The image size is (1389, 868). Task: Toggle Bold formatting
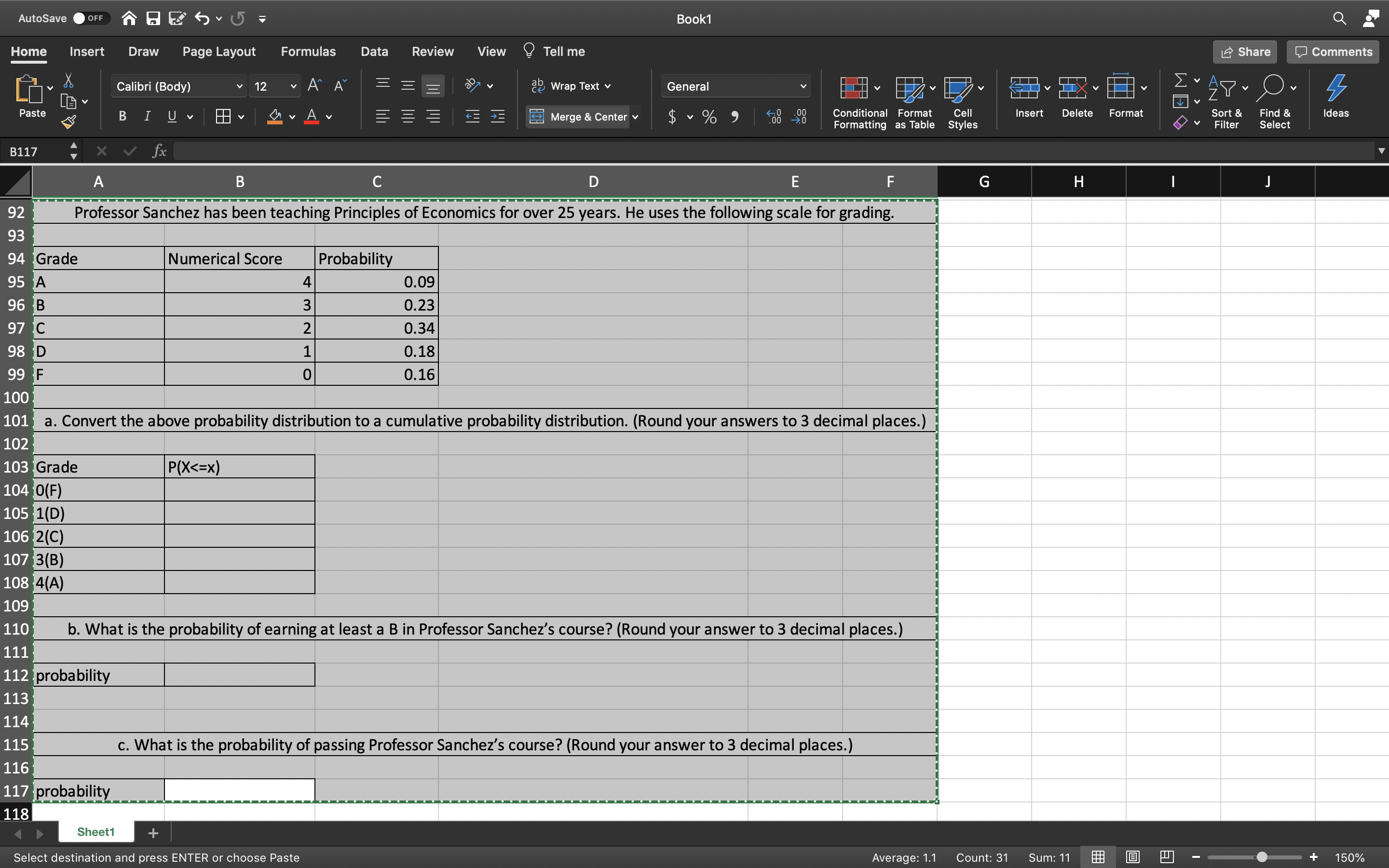click(x=122, y=117)
